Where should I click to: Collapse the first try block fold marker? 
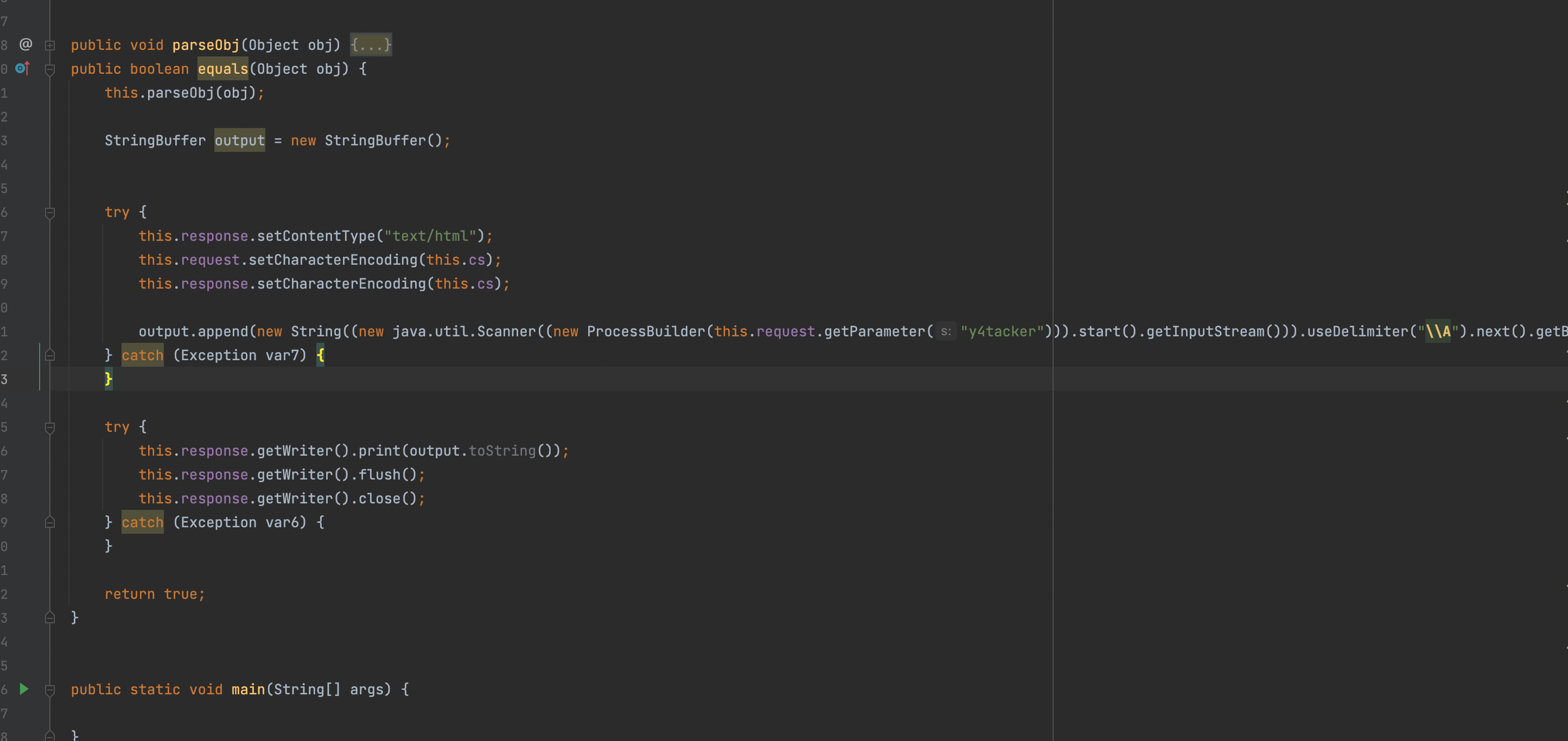click(50, 212)
